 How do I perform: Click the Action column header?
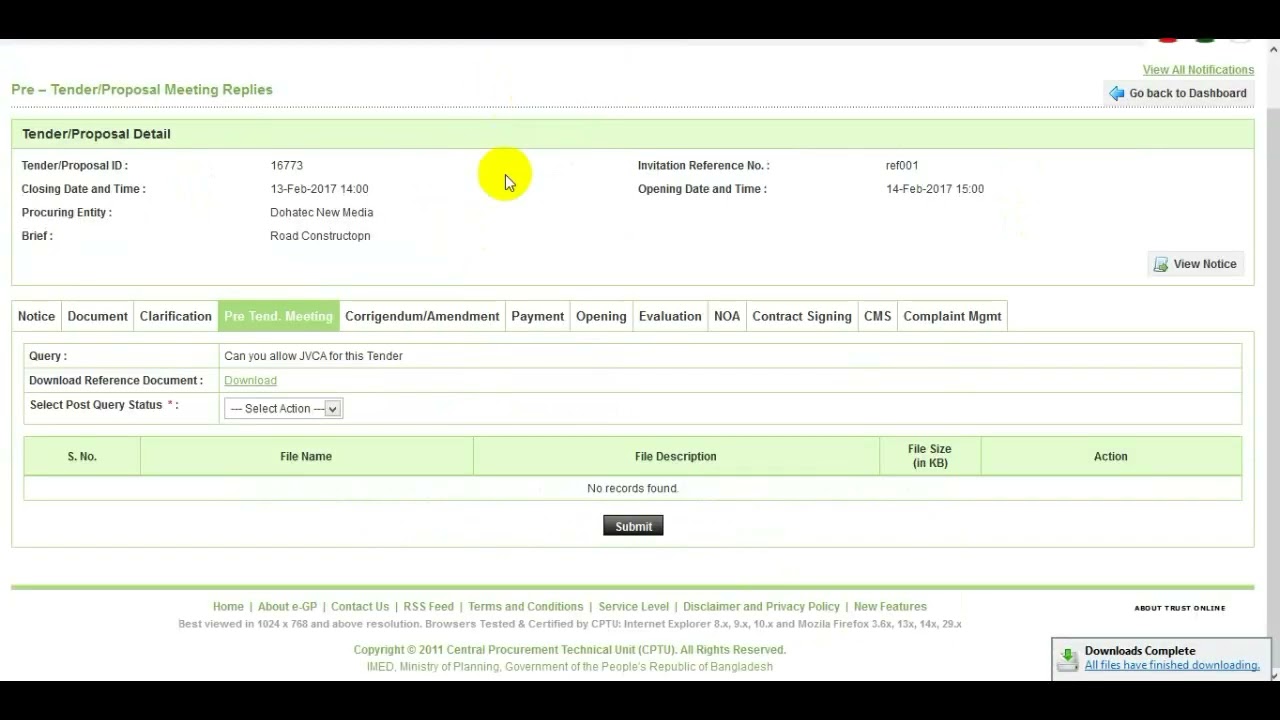[x=1110, y=456]
